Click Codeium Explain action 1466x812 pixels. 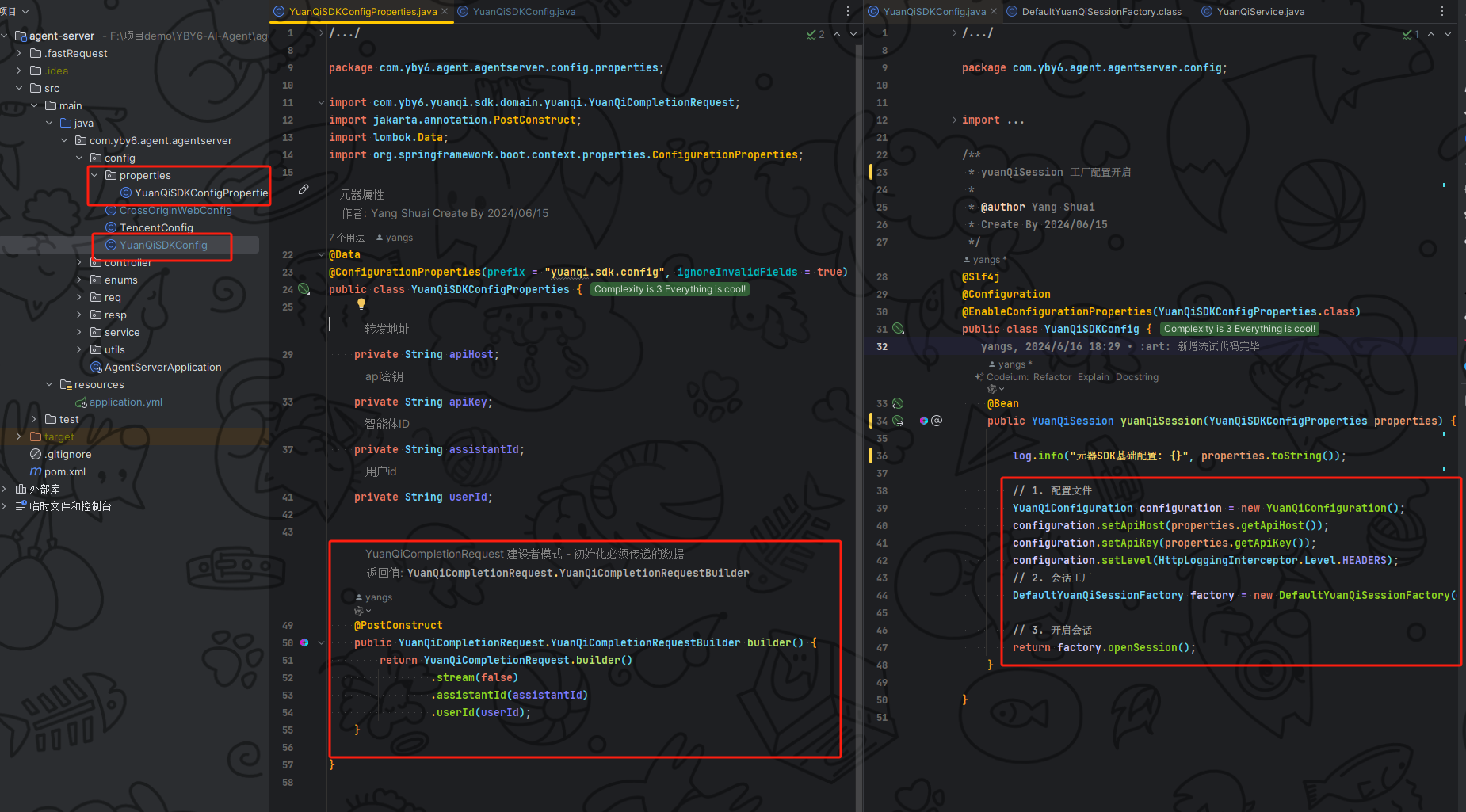(x=1094, y=377)
